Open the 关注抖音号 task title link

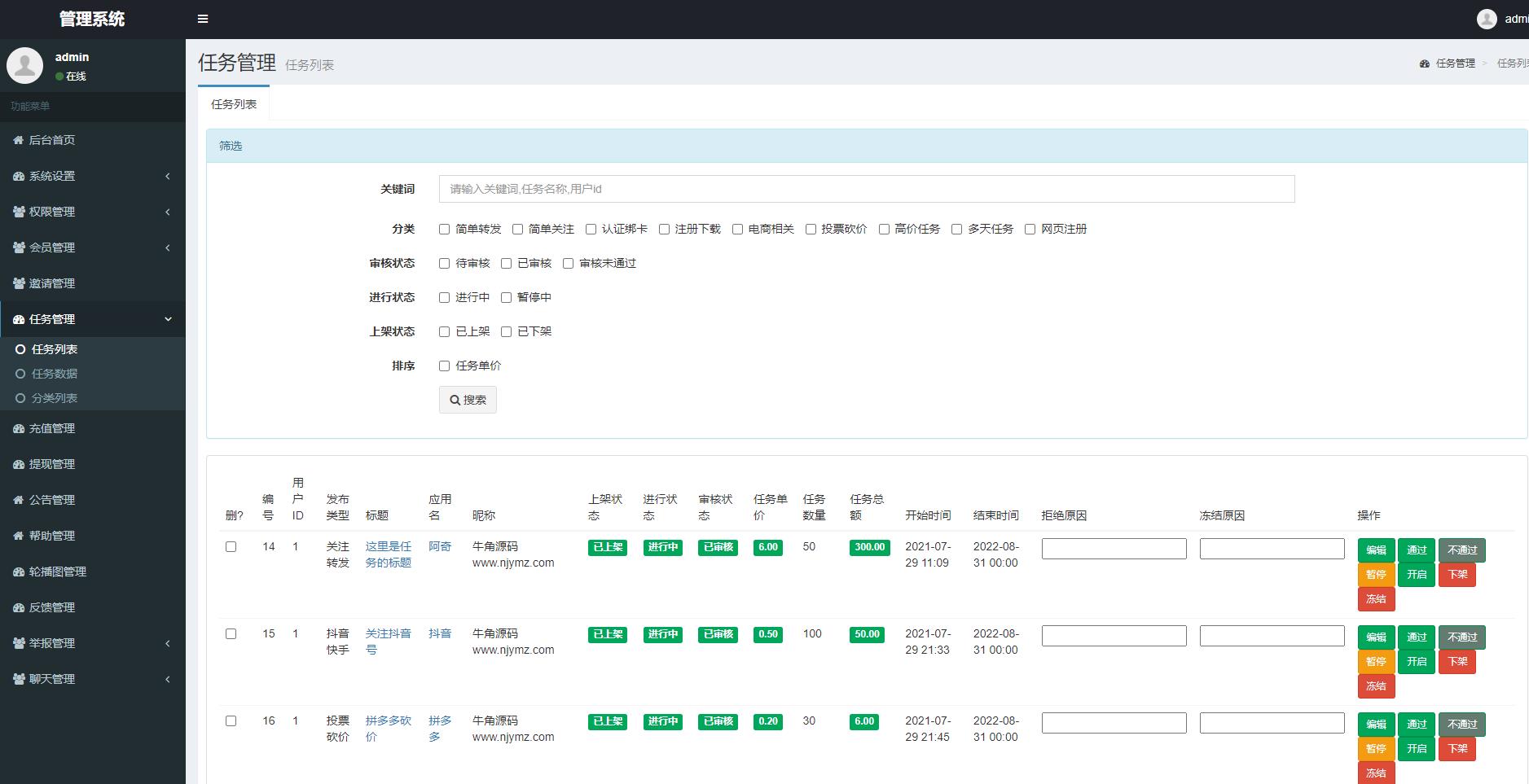tap(388, 642)
